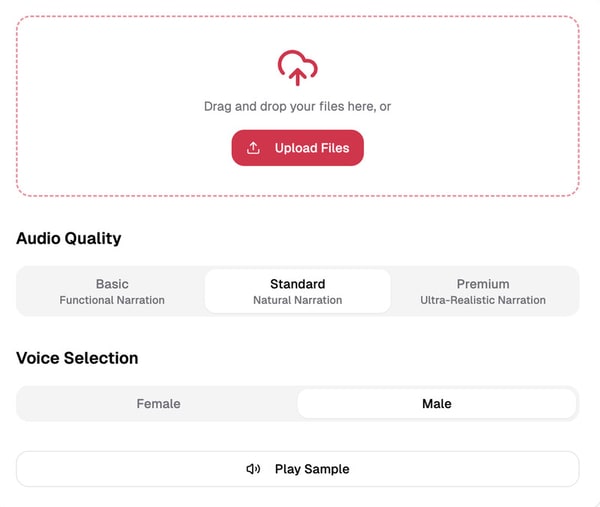Click the 'Ultra-Realistic Narration' subtitle
Image resolution: width=600 pixels, height=507 pixels.
point(483,300)
